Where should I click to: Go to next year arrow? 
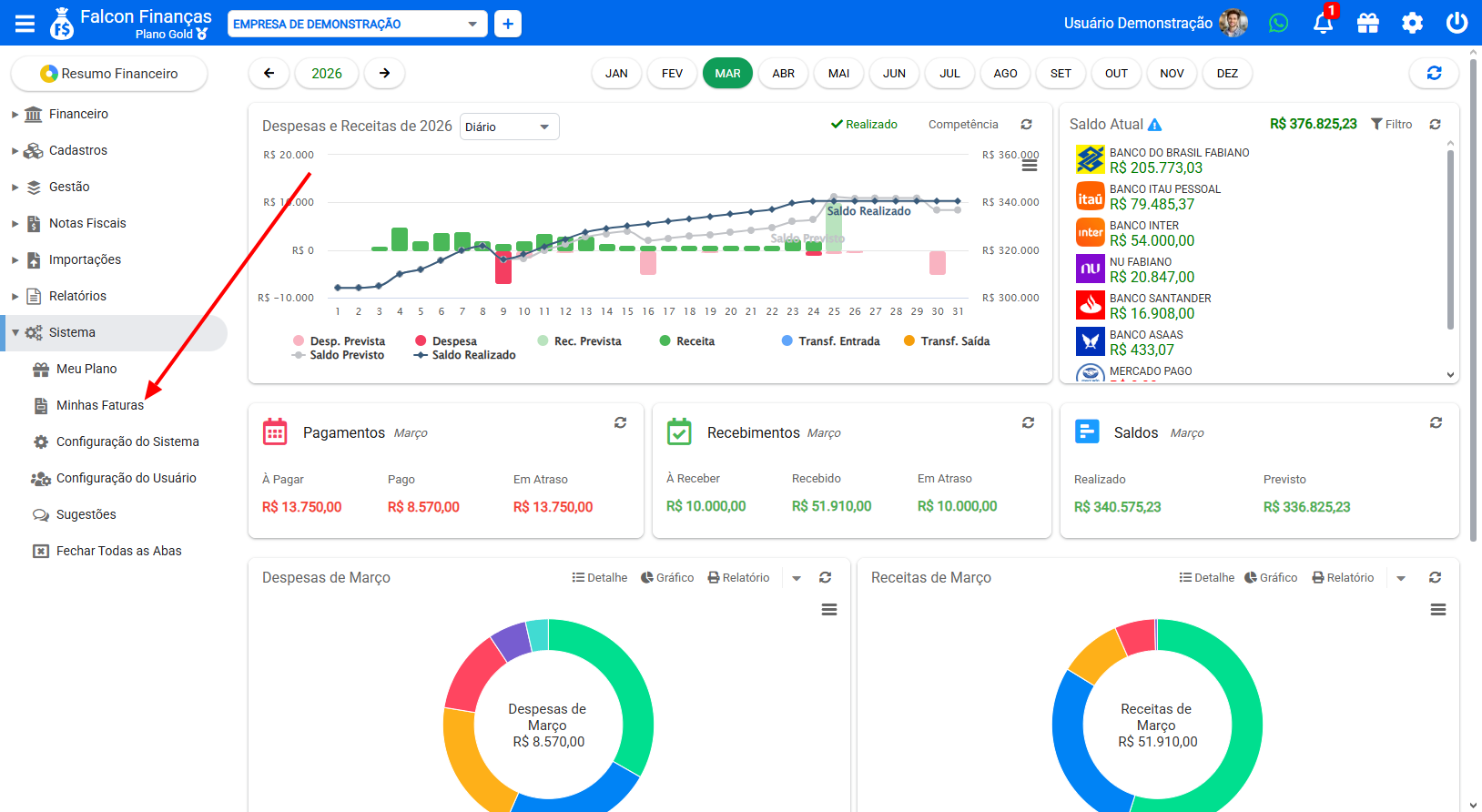coord(385,74)
